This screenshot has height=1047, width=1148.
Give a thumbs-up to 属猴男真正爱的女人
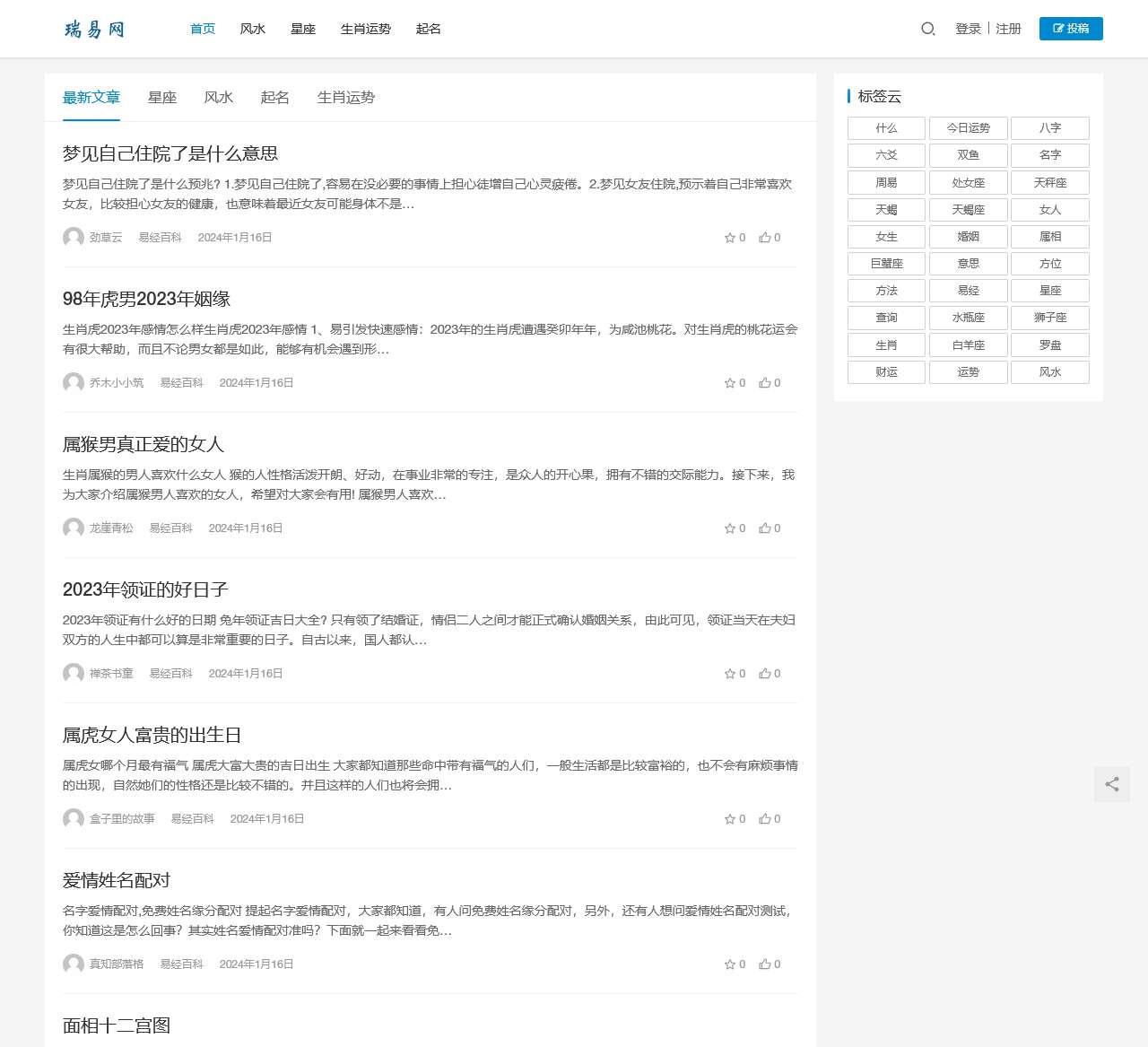click(764, 528)
